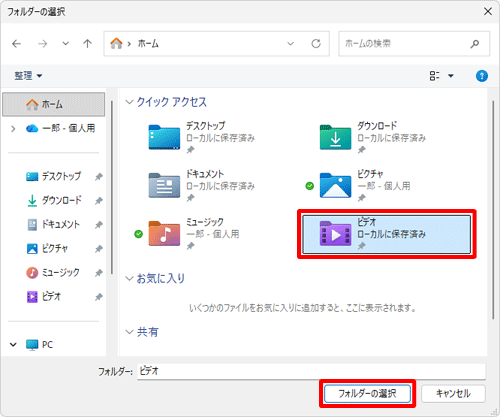
Task: Click the pin icon beside sidebar ドキュメント
Action: pos(99,225)
